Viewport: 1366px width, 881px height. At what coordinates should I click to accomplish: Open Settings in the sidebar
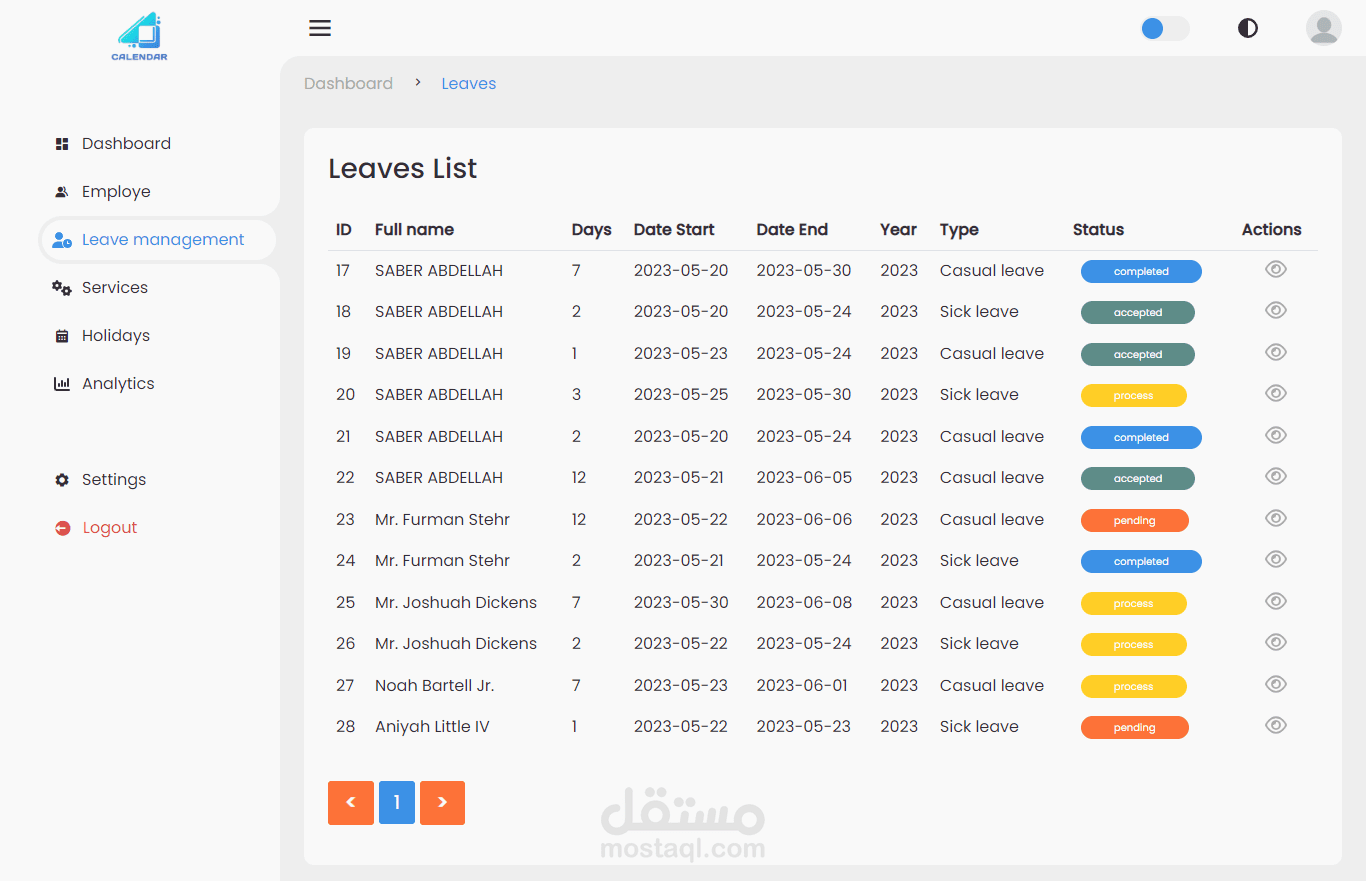click(x=114, y=480)
